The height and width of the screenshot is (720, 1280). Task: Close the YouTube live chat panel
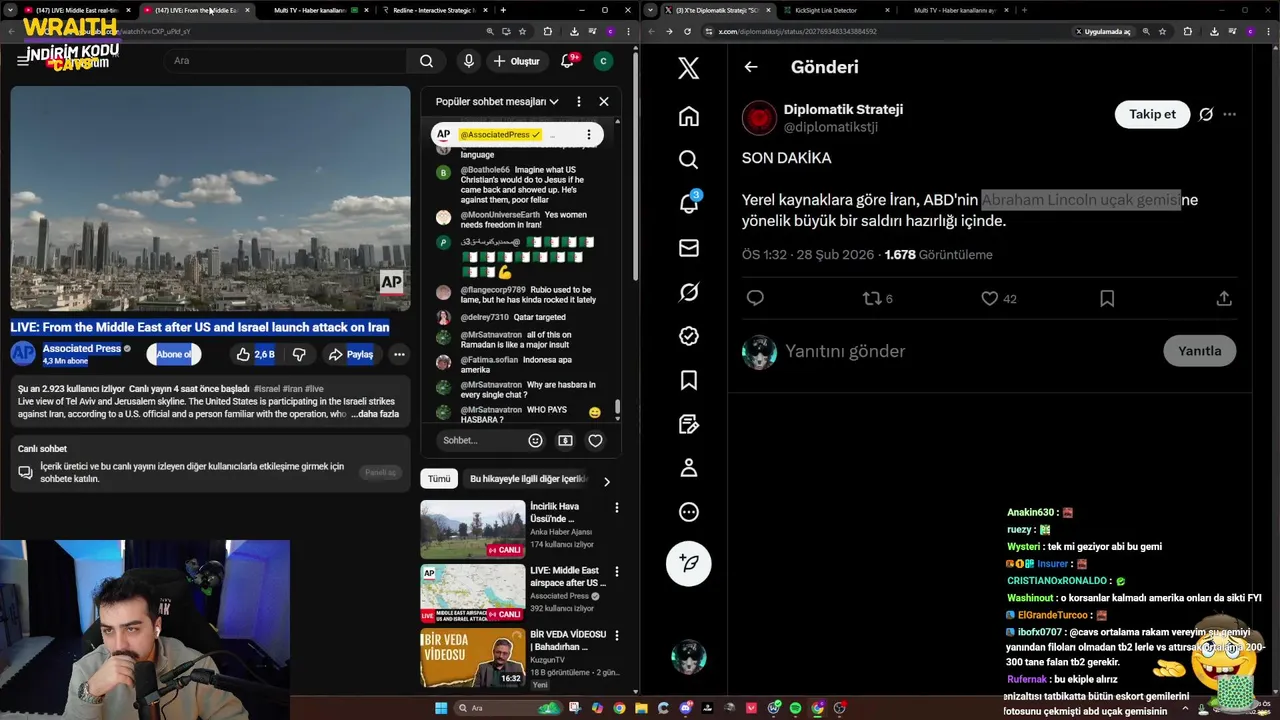tap(604, 101)
